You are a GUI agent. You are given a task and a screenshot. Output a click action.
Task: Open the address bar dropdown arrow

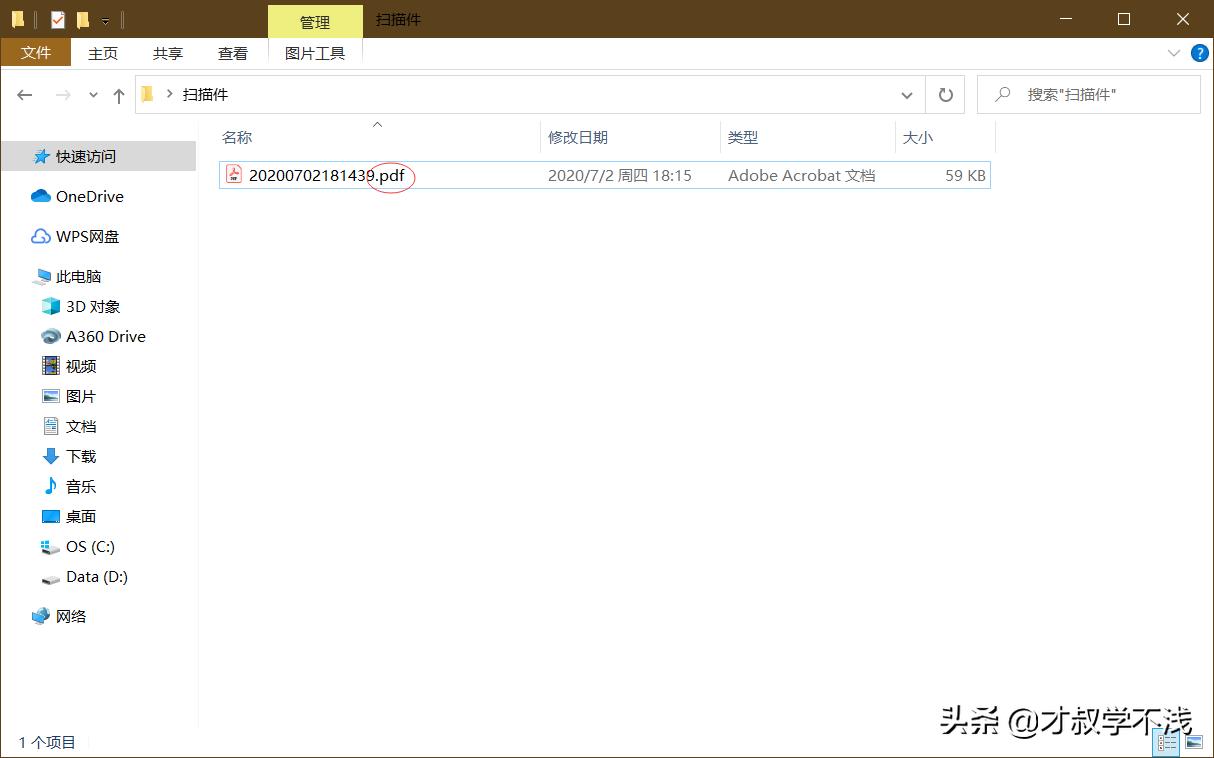(x=907, y=94)
